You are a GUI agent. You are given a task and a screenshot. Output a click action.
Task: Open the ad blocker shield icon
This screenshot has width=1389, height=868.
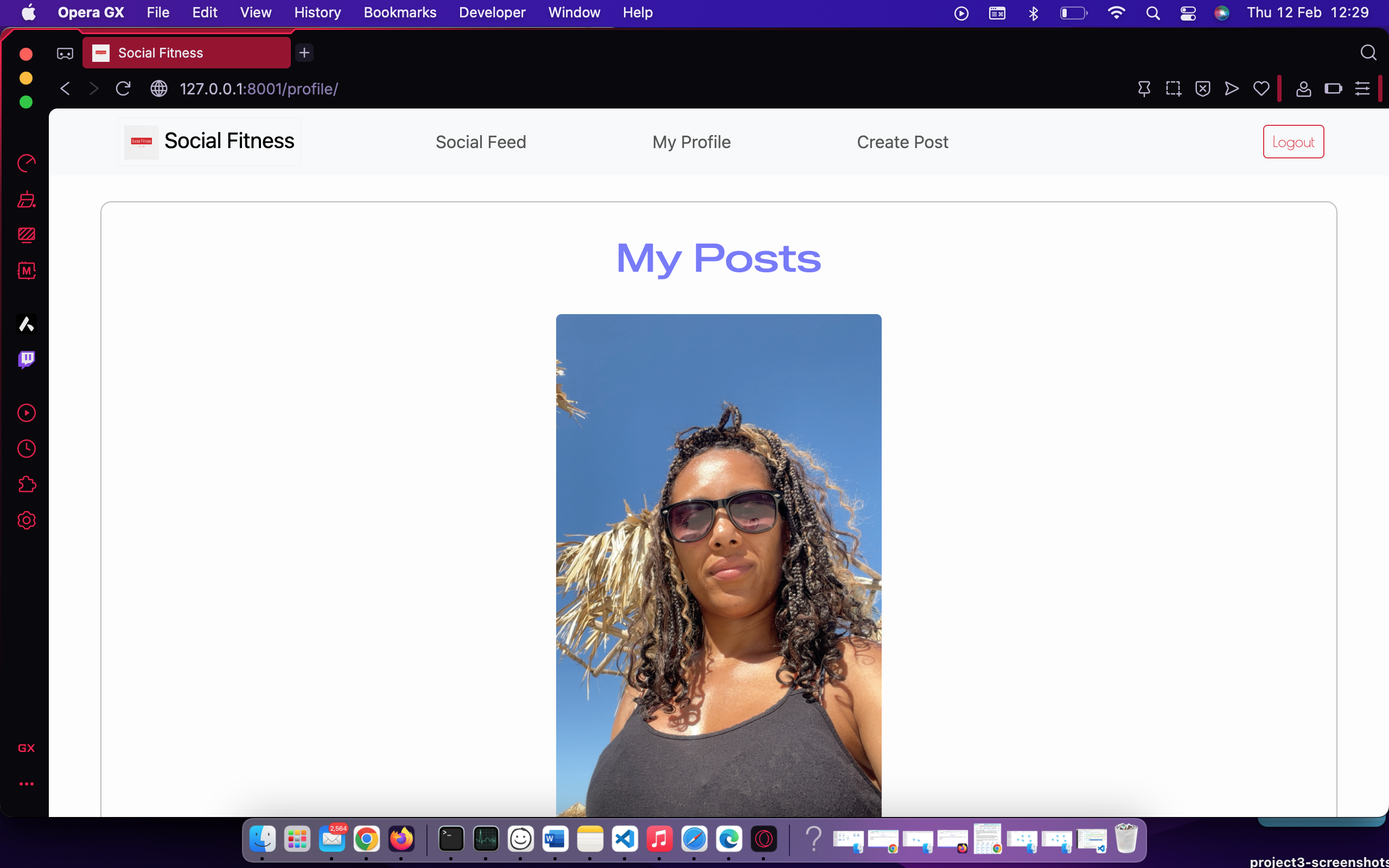click(1203, 88)
